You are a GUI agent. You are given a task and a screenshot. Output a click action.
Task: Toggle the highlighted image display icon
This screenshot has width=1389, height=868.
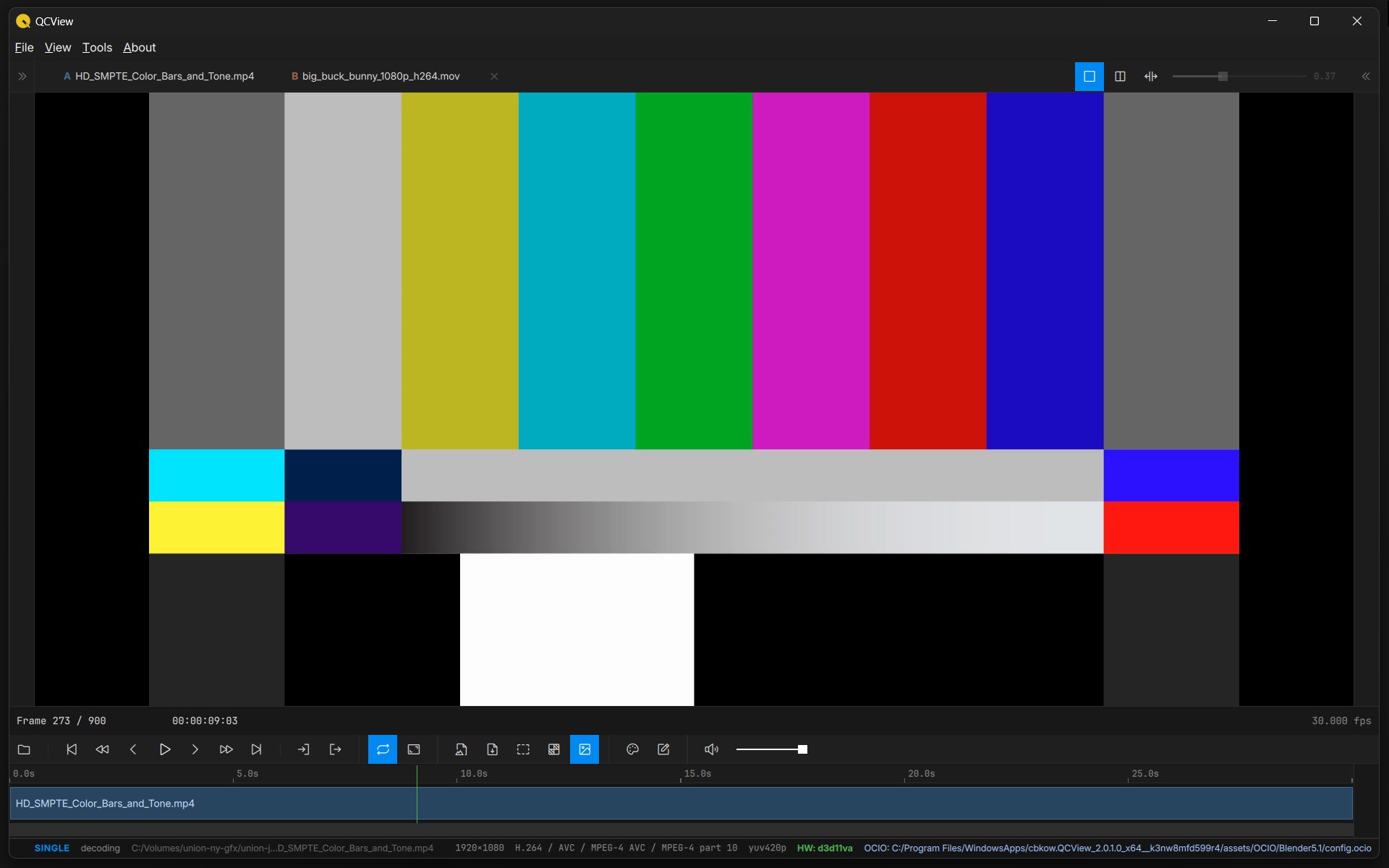[585, 749]
